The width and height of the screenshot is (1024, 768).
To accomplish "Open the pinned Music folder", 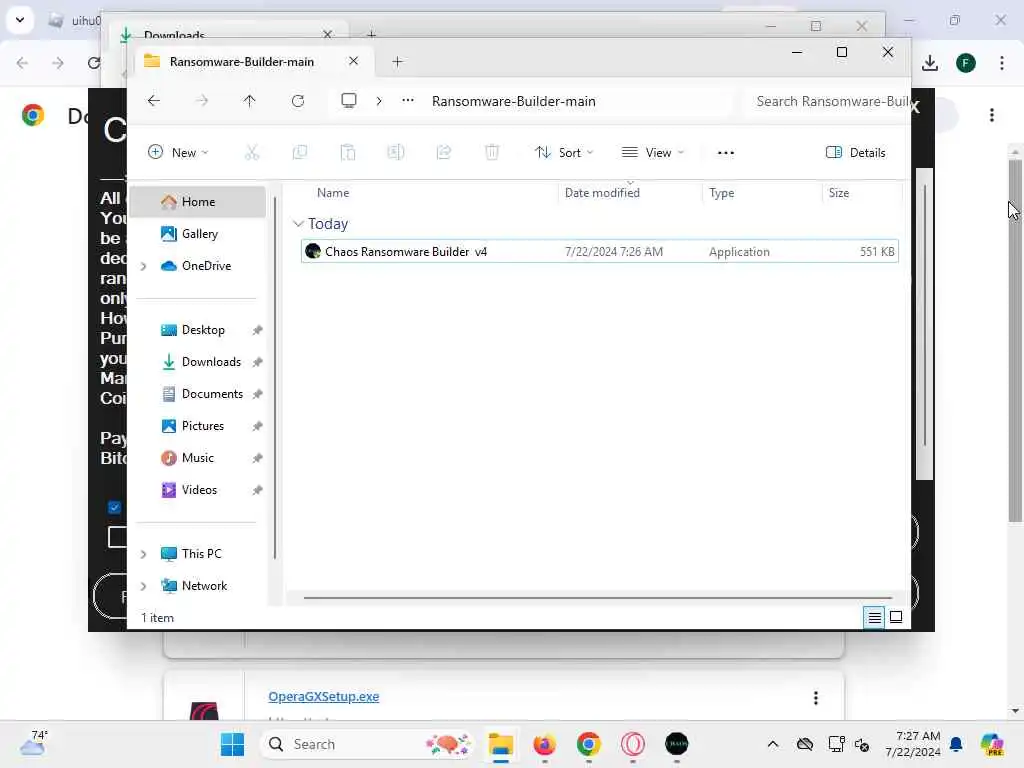I will tap(197, 458).
